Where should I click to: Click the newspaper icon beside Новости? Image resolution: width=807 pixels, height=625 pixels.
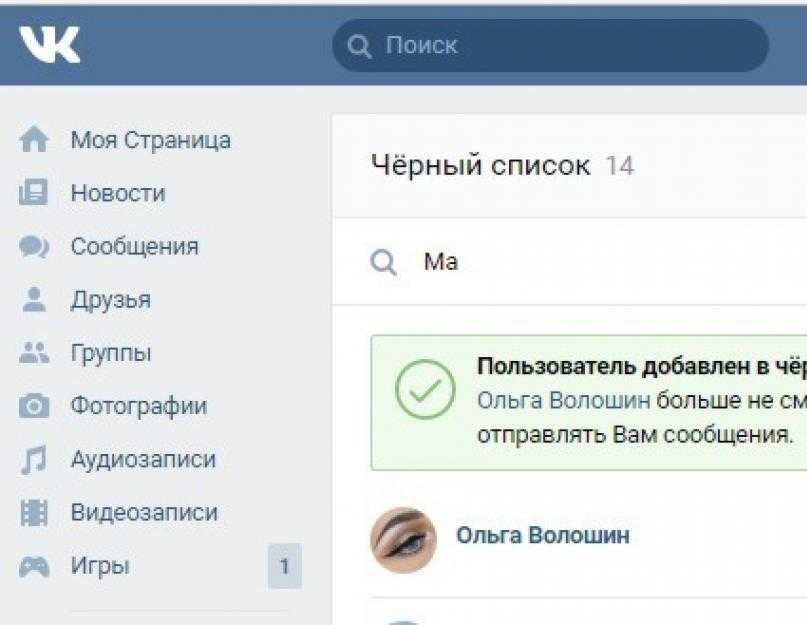point(33,193)
